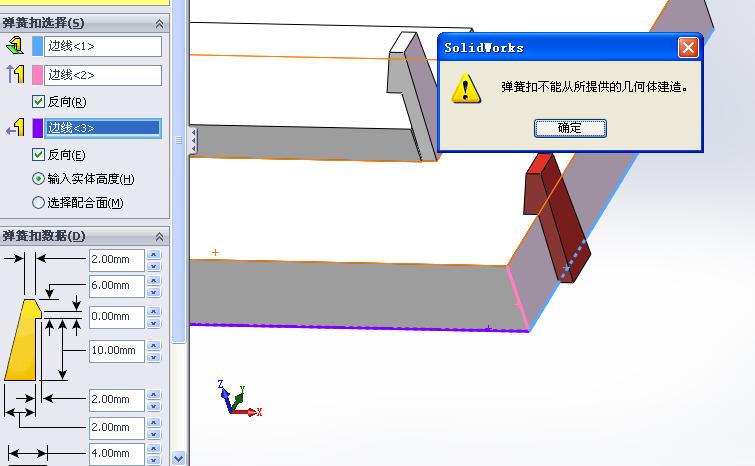Click the blue color swatch next to 边线<1>
This screenshot has height=466, width=755.
[x=38, y=47]
